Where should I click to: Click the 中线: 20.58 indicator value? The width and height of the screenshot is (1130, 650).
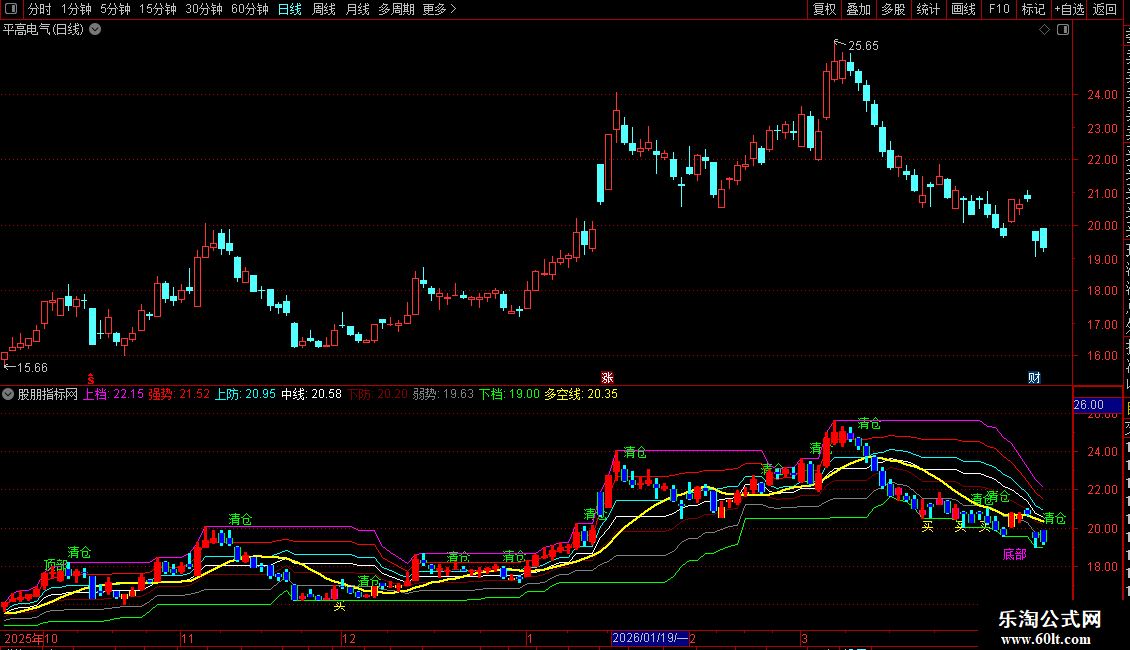point(311,394)
